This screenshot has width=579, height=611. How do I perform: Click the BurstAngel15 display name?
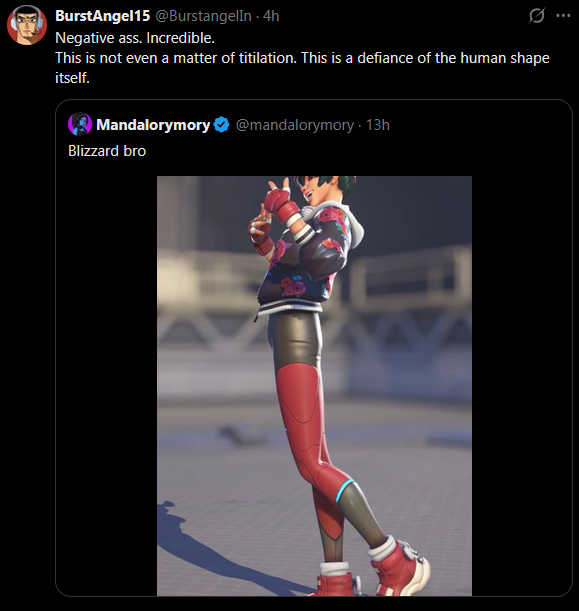(102, 16)
